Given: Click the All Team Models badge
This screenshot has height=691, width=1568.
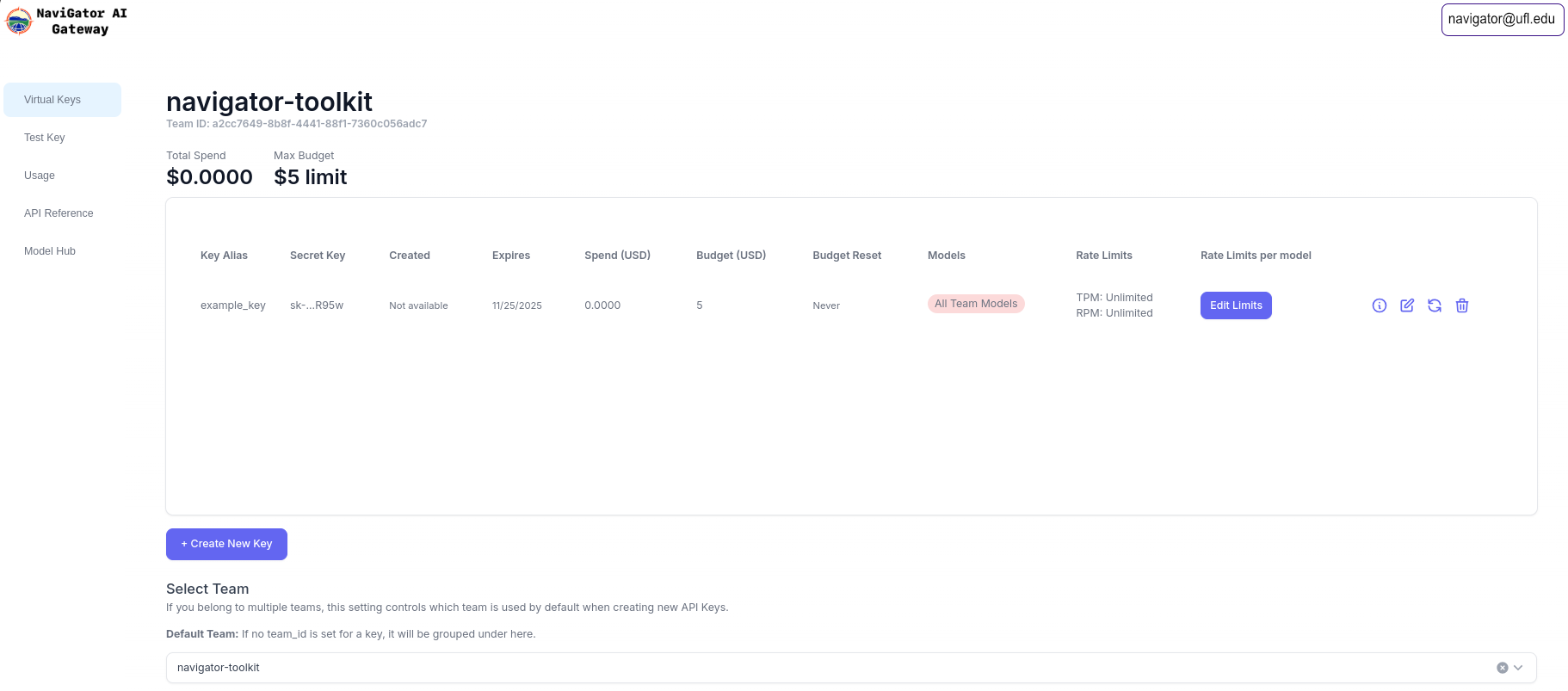Looking at the screenshot, I should pos(976,304).
